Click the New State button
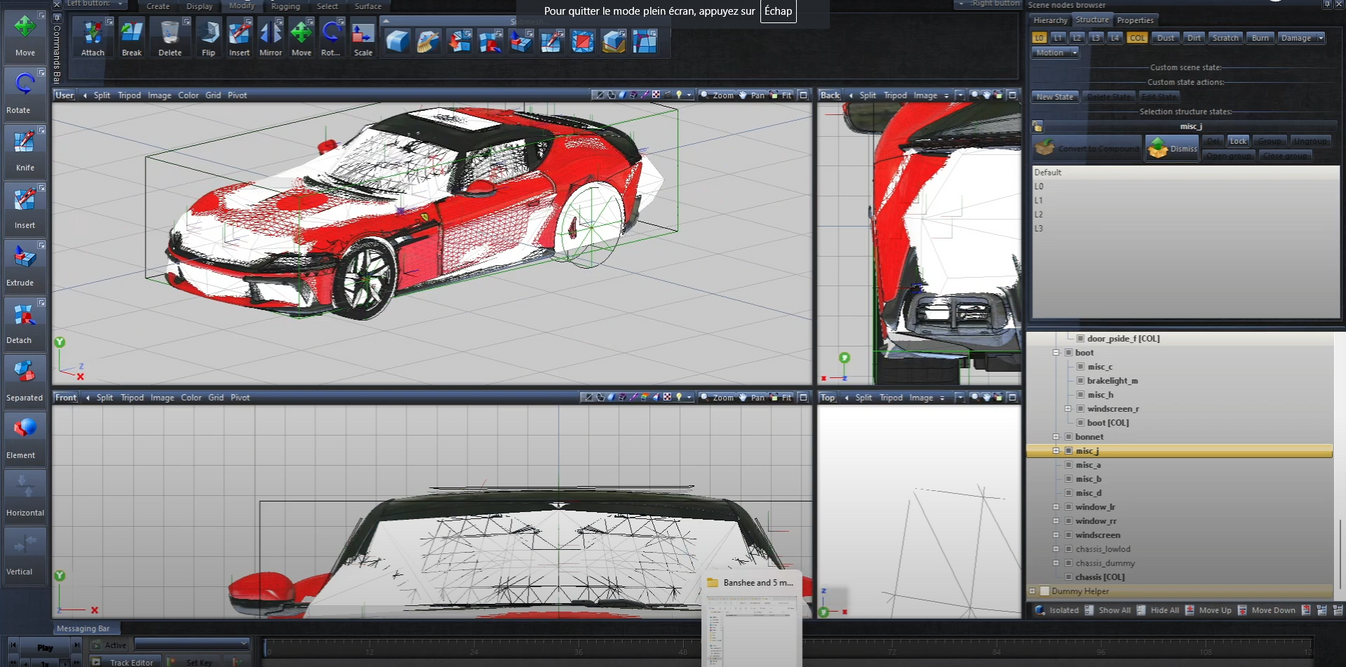This screenshot has width=1346, height=667. 1055,96
